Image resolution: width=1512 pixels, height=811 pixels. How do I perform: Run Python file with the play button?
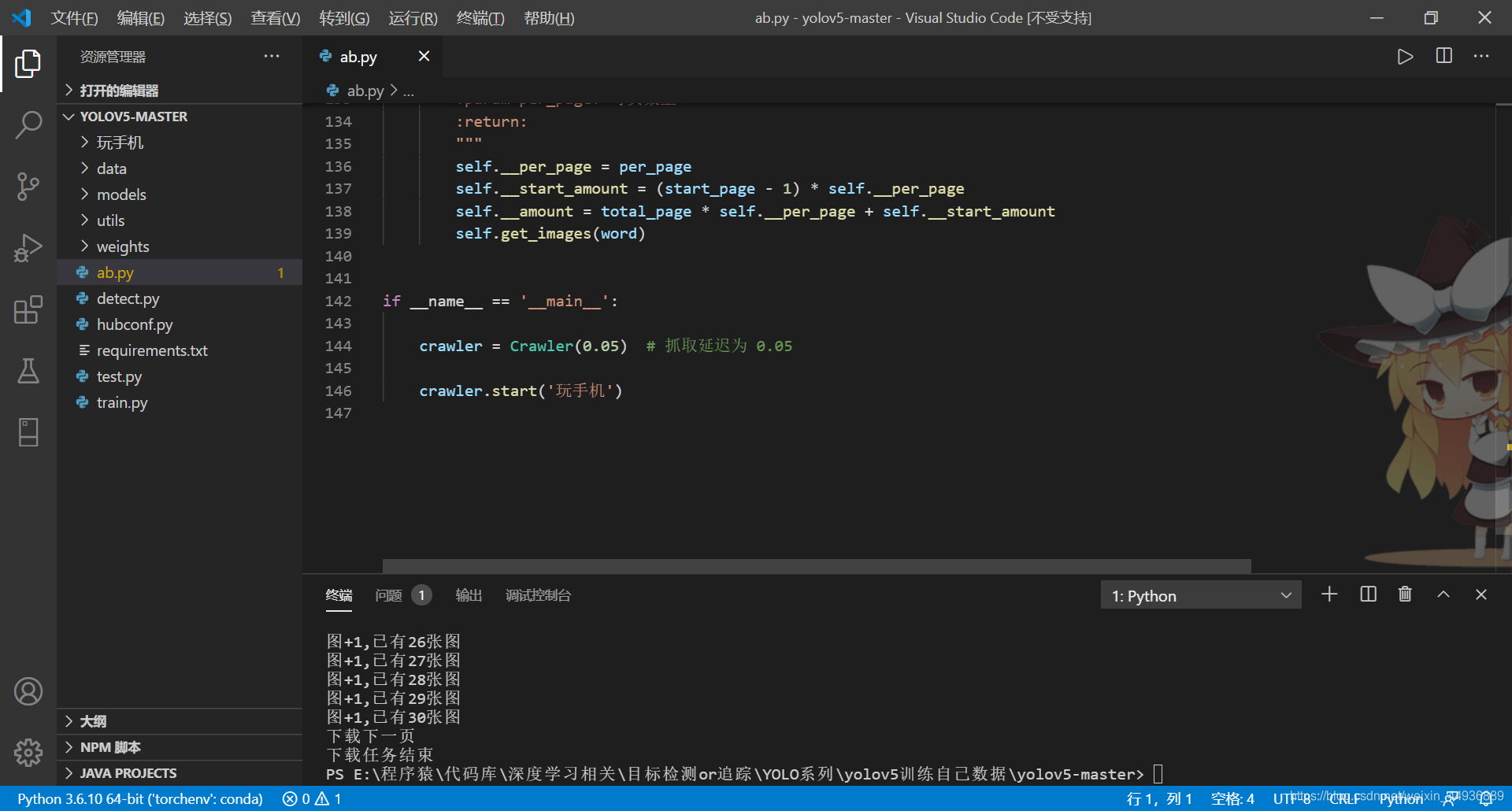1405,57
